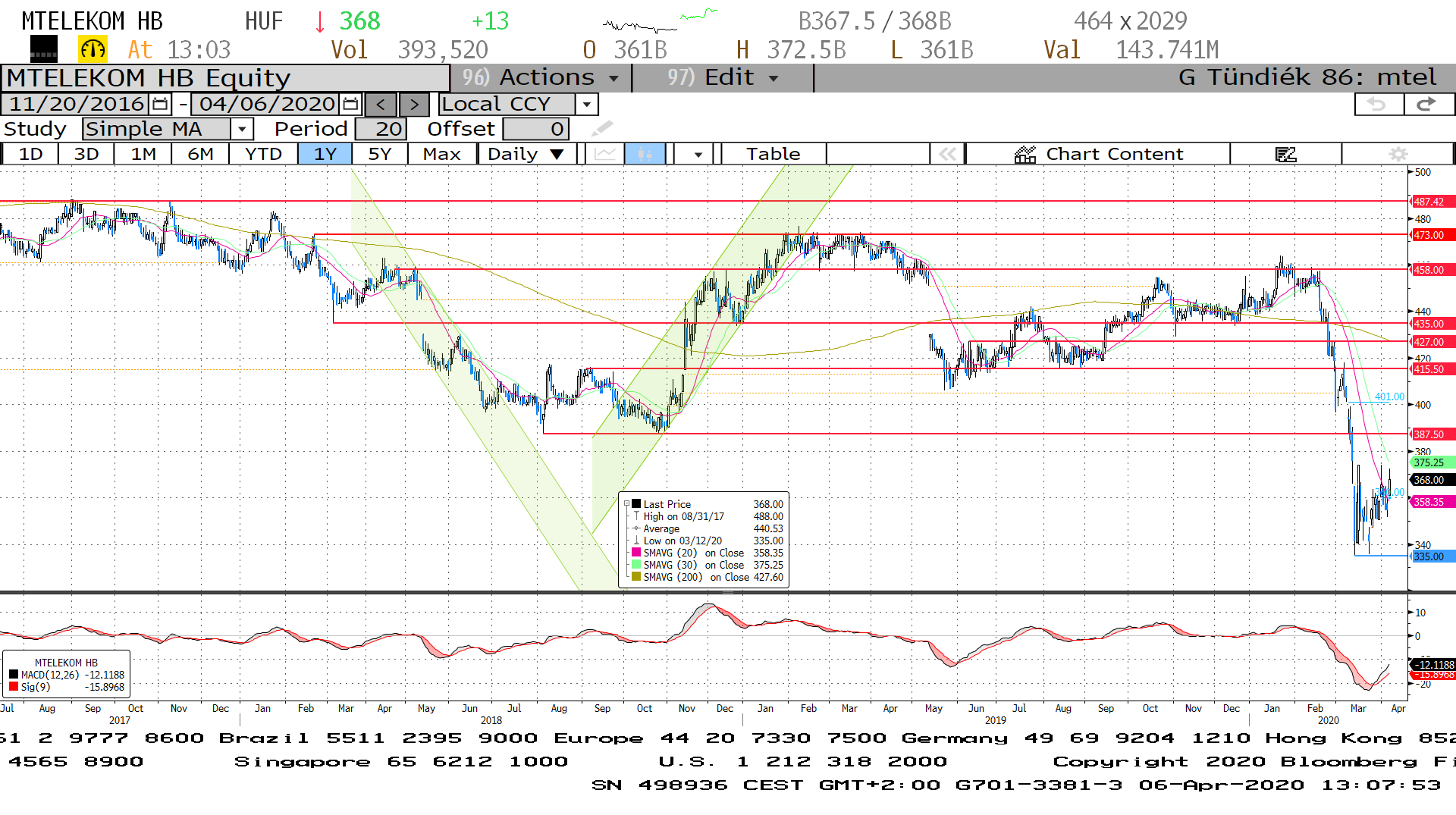Select the Max range tab

point(442,154)
